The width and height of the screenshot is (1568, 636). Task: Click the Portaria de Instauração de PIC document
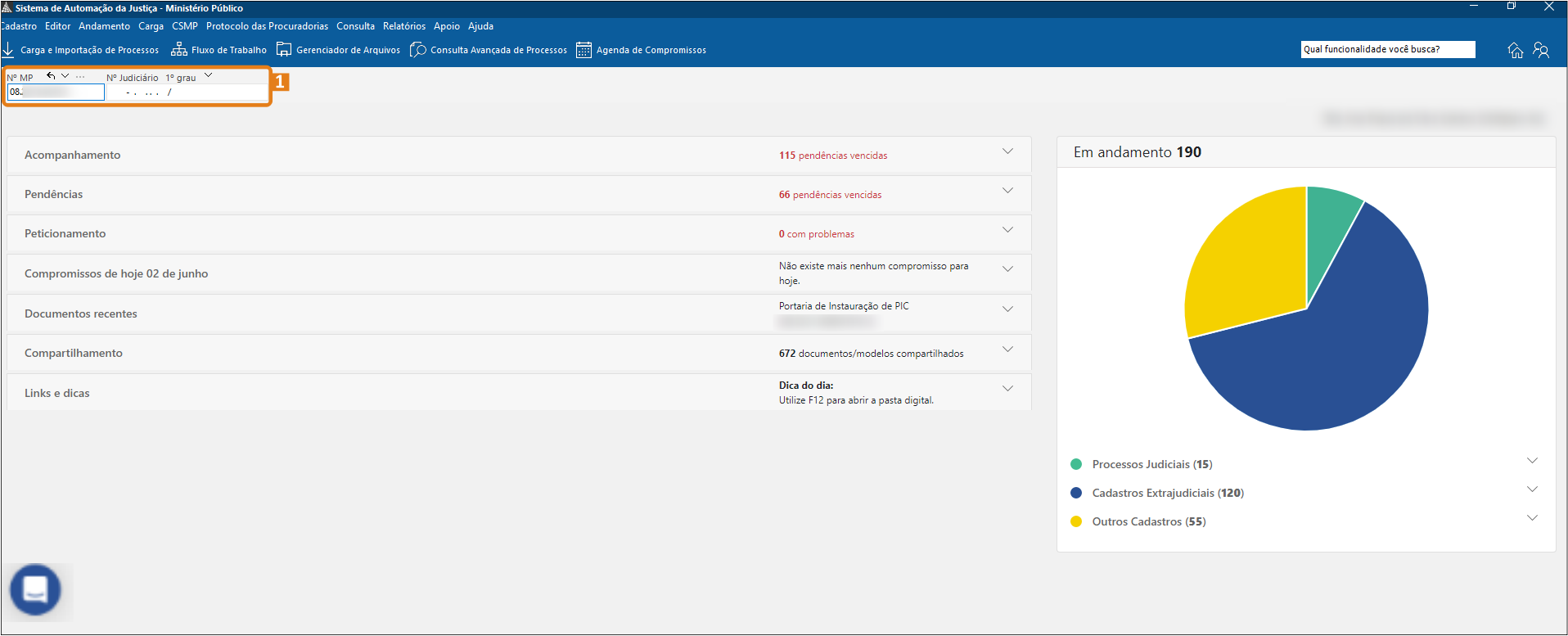[843, 306]
